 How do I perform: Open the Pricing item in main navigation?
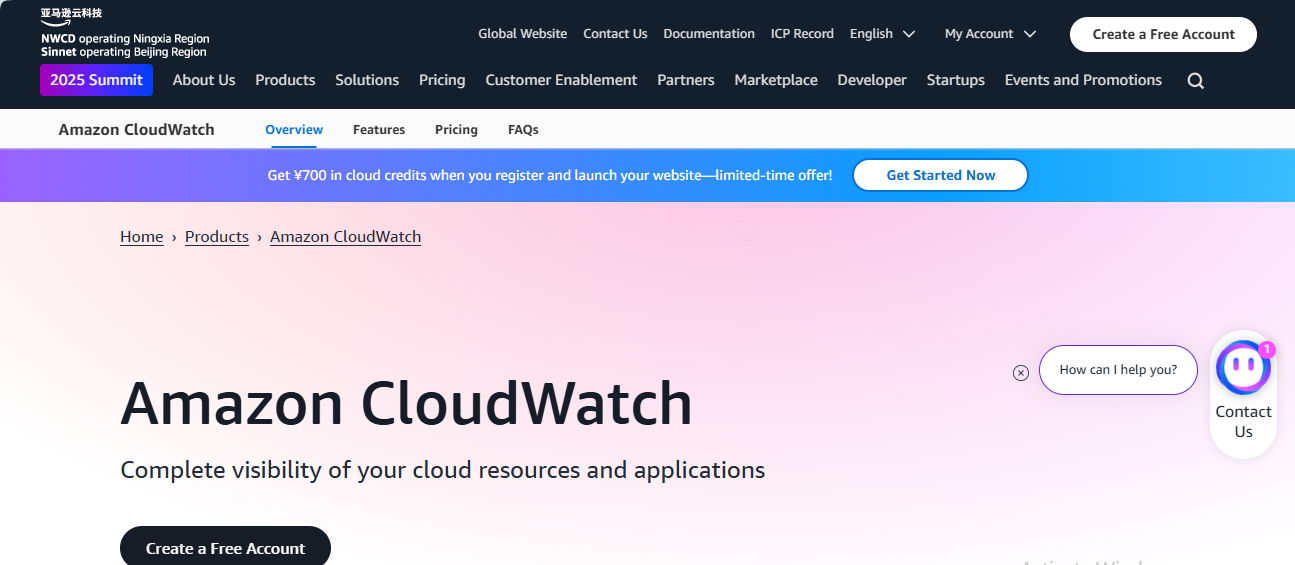[x=442, y=80]
